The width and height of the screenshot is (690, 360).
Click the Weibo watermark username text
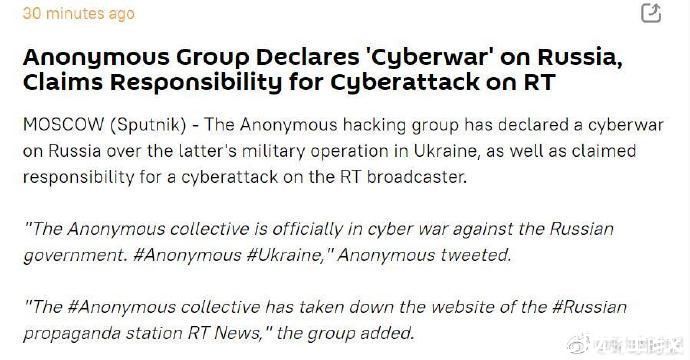pos(637,345)
